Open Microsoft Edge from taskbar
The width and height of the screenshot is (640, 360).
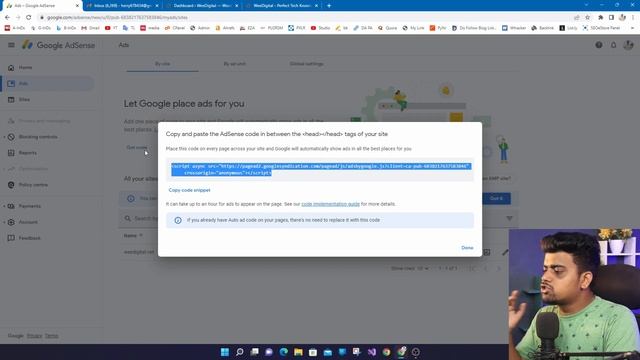click(284, 352)
